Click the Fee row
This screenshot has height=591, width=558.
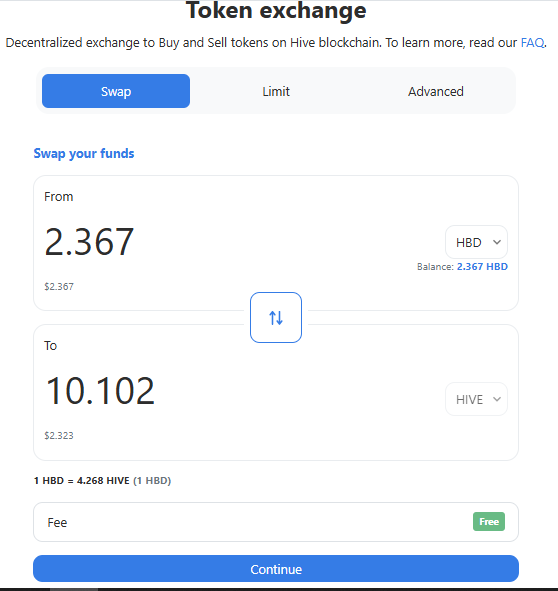(x=276, y=522)
